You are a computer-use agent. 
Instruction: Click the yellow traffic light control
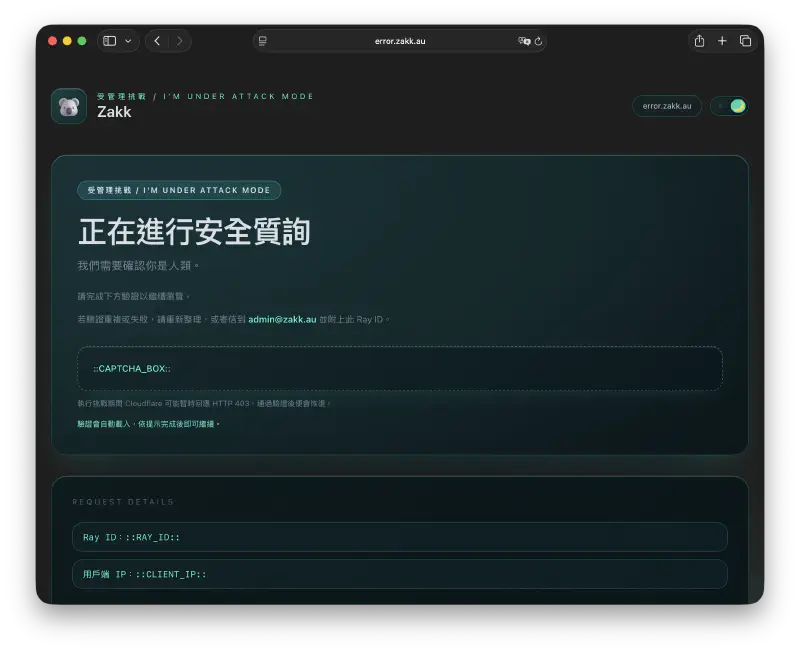coord(66,41)
